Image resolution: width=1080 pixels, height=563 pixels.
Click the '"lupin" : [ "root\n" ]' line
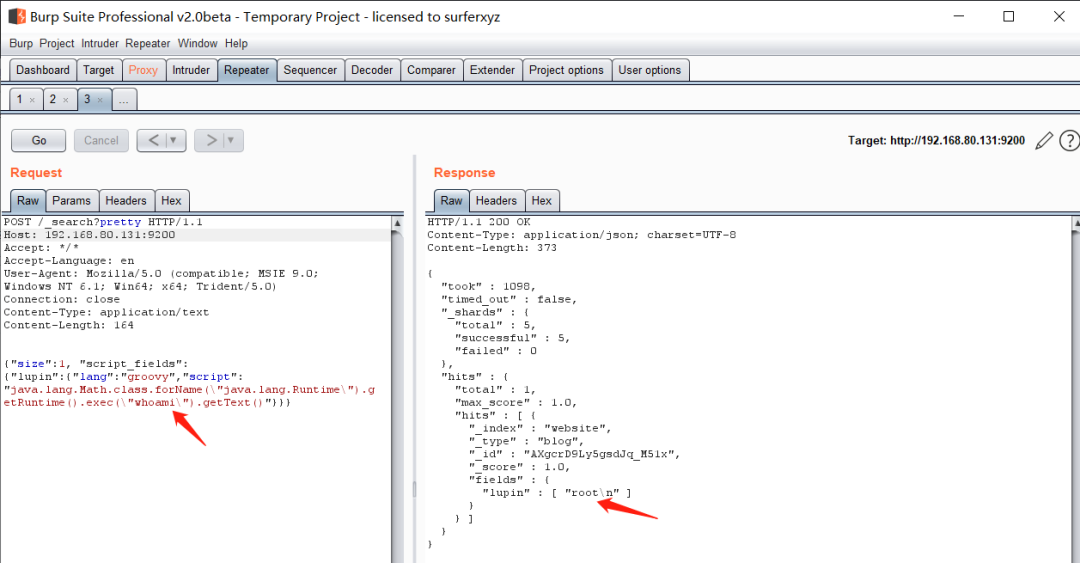[x=557, y=493]
